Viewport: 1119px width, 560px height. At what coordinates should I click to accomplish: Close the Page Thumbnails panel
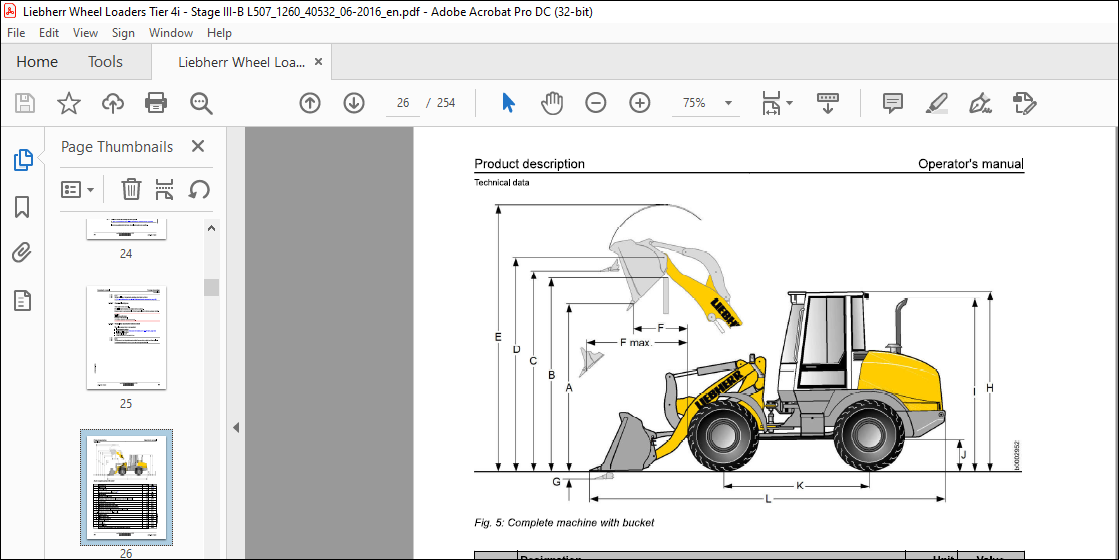[x=198, y=146]
